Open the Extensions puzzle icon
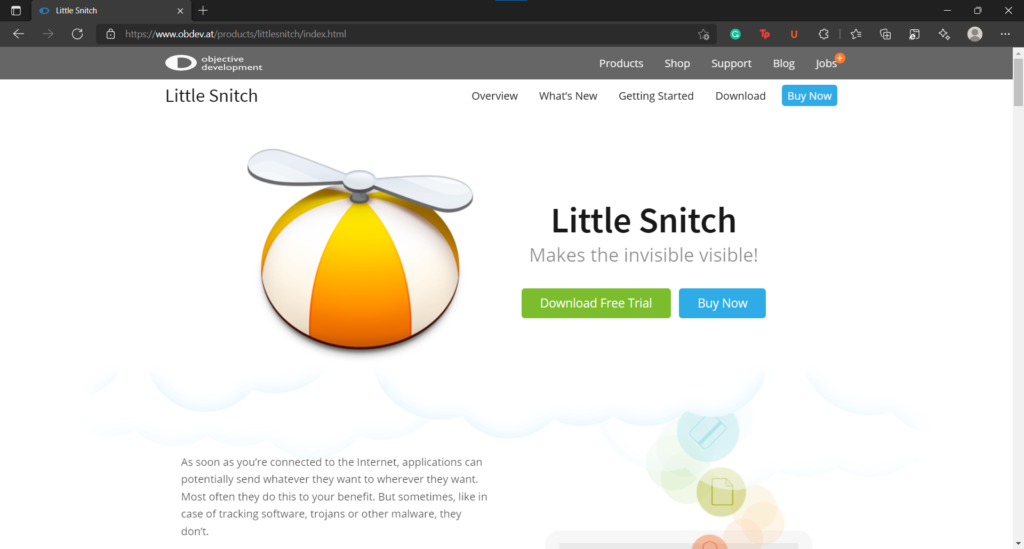The height and width of the screenshot is (549, 1024). click(x=824, y=34)
